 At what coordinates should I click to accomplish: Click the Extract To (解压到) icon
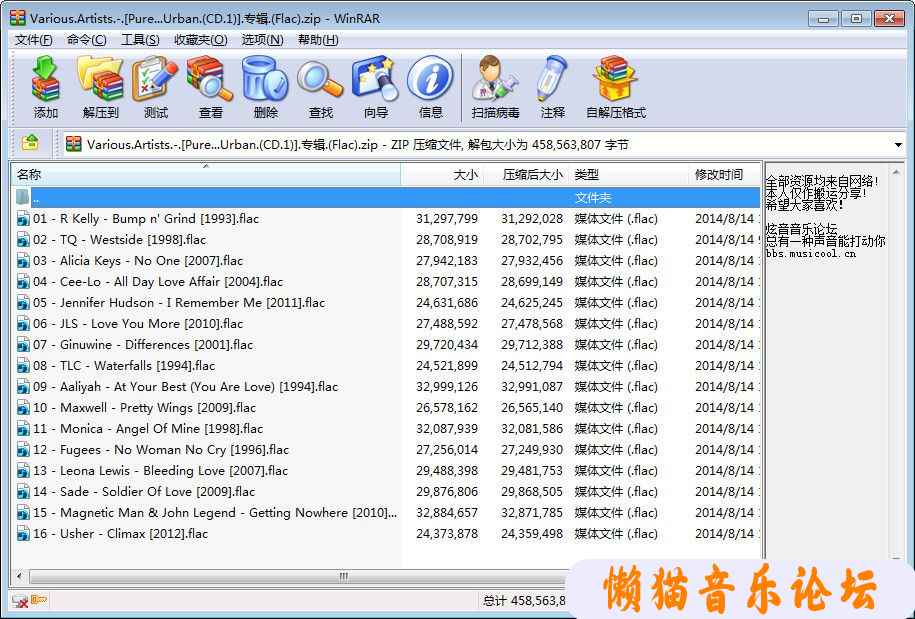coord(100,79)
